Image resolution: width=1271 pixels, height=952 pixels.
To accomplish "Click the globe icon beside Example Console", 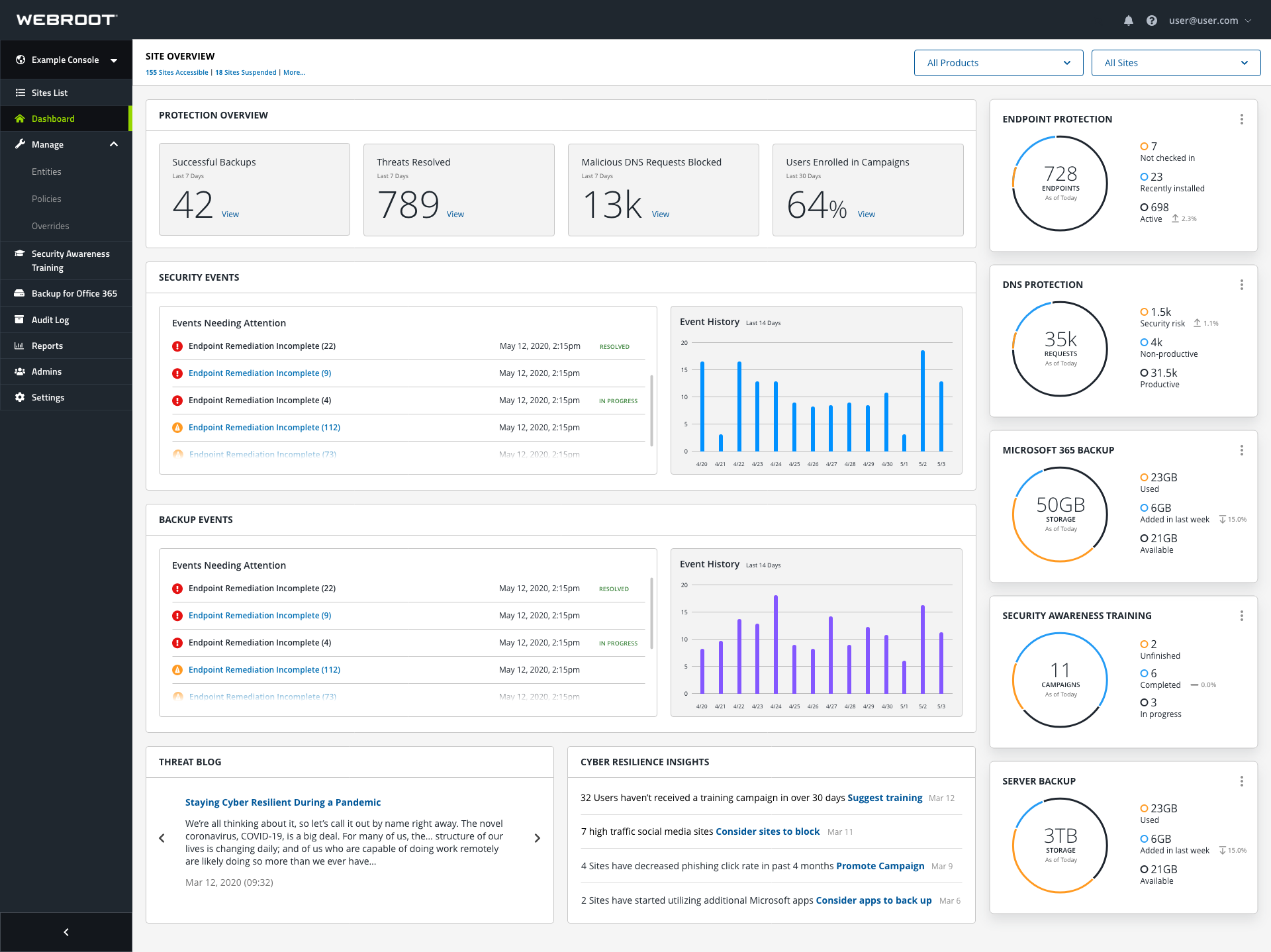I will [x=21, y=60].
